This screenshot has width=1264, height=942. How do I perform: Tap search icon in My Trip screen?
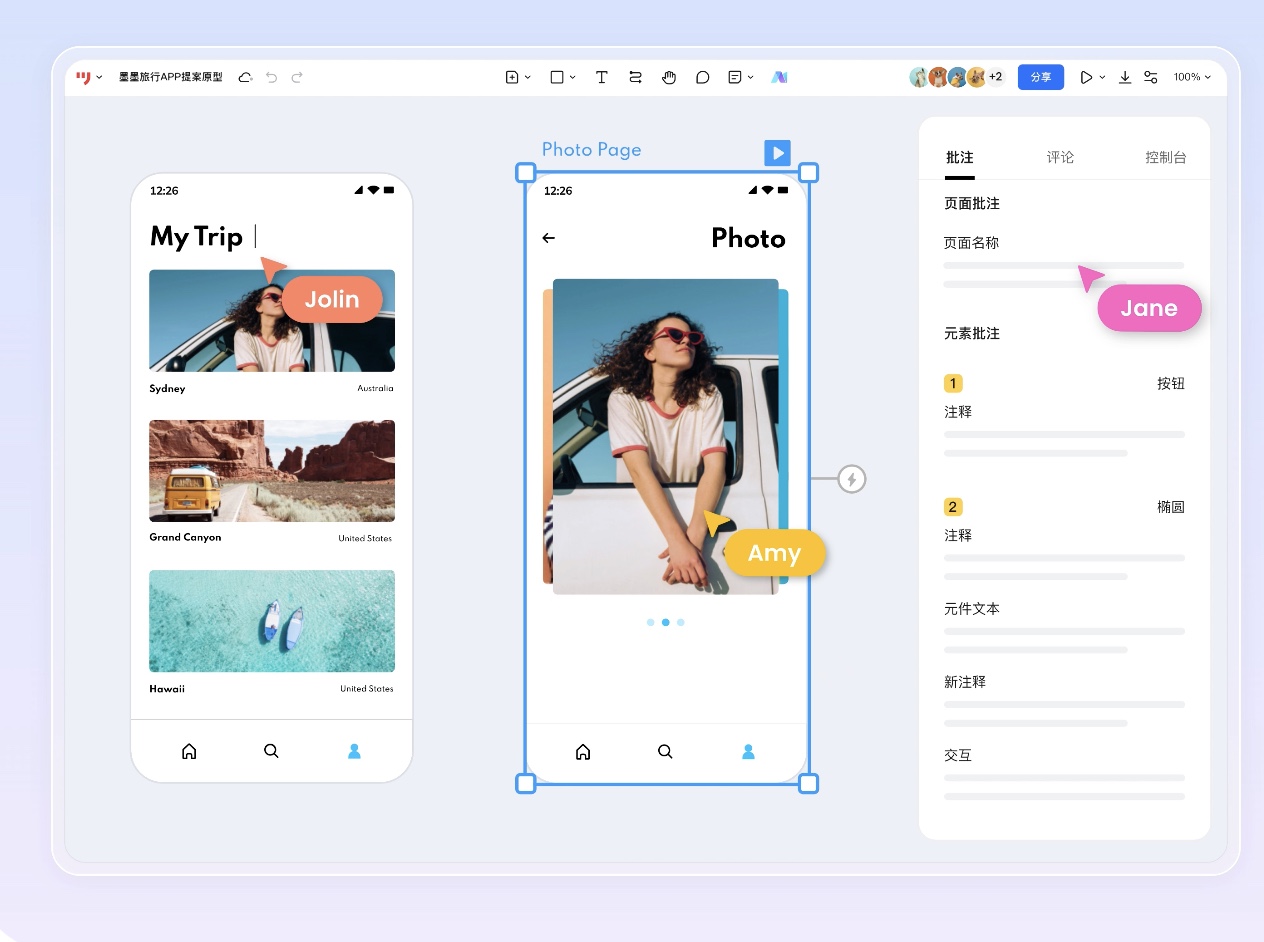(271, 751)
